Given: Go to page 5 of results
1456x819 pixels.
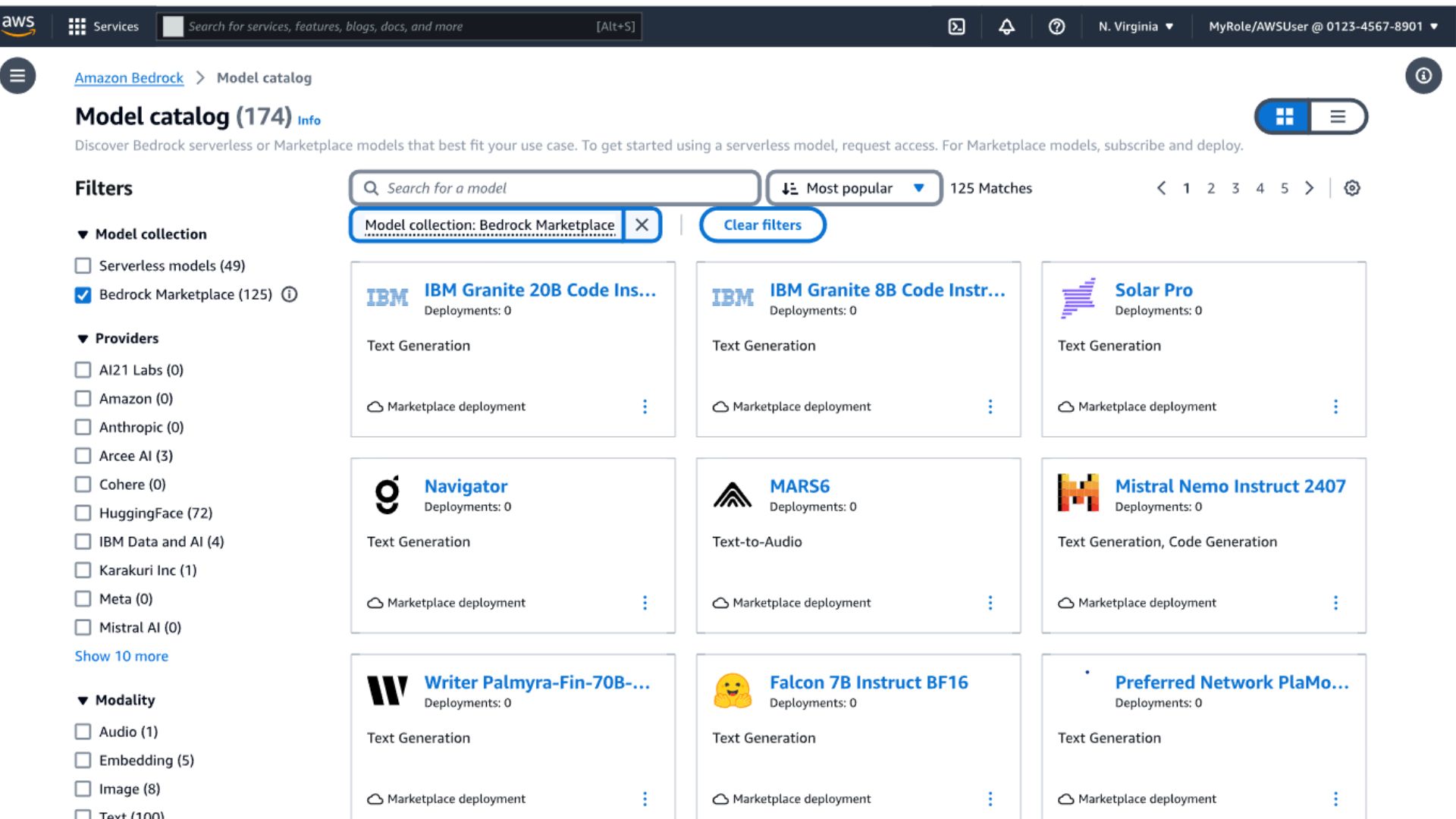Looking at the screenshot, I should pos(1285,188).
